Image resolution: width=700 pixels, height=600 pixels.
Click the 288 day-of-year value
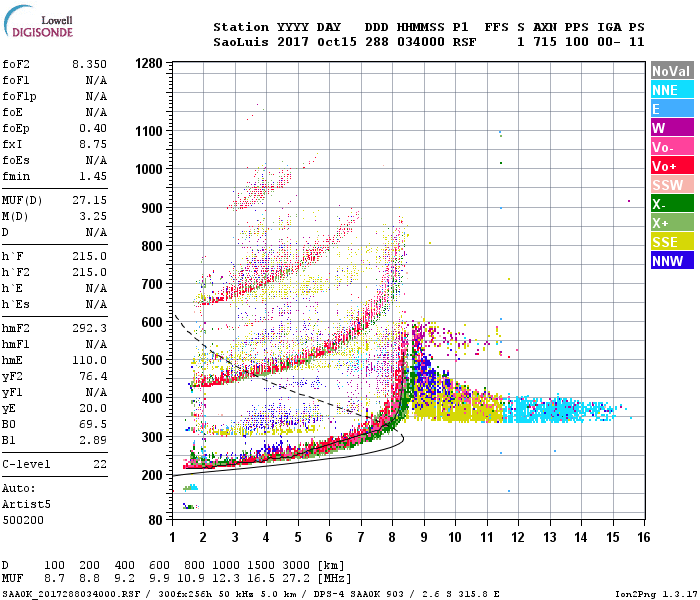coord(376,42)
